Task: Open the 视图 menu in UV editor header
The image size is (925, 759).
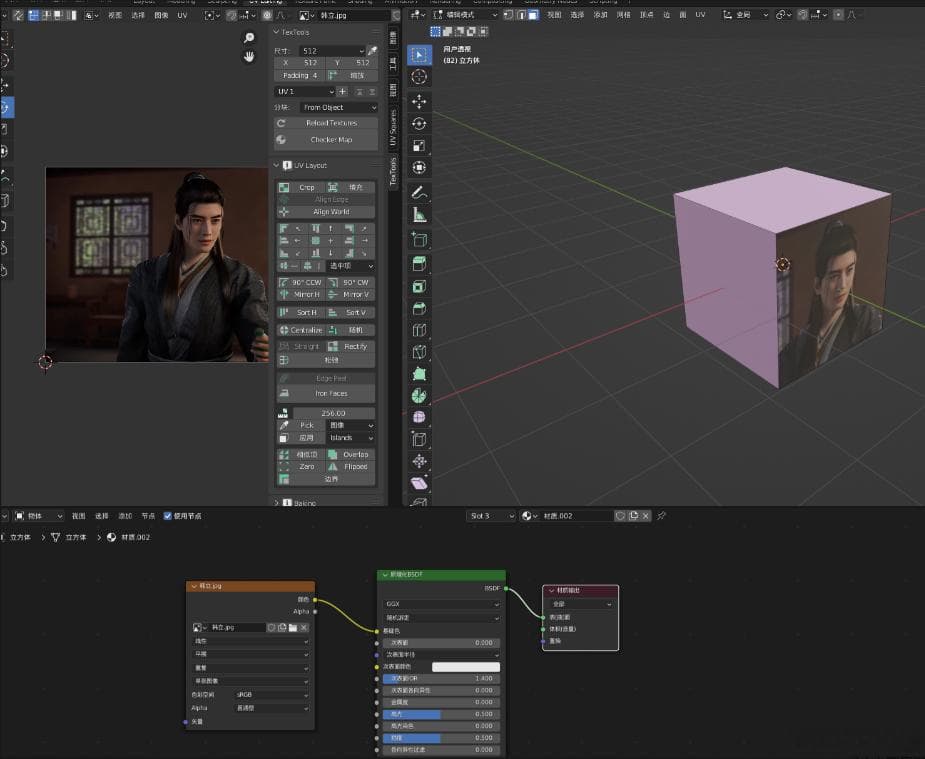Action: [x=115, y=15]
